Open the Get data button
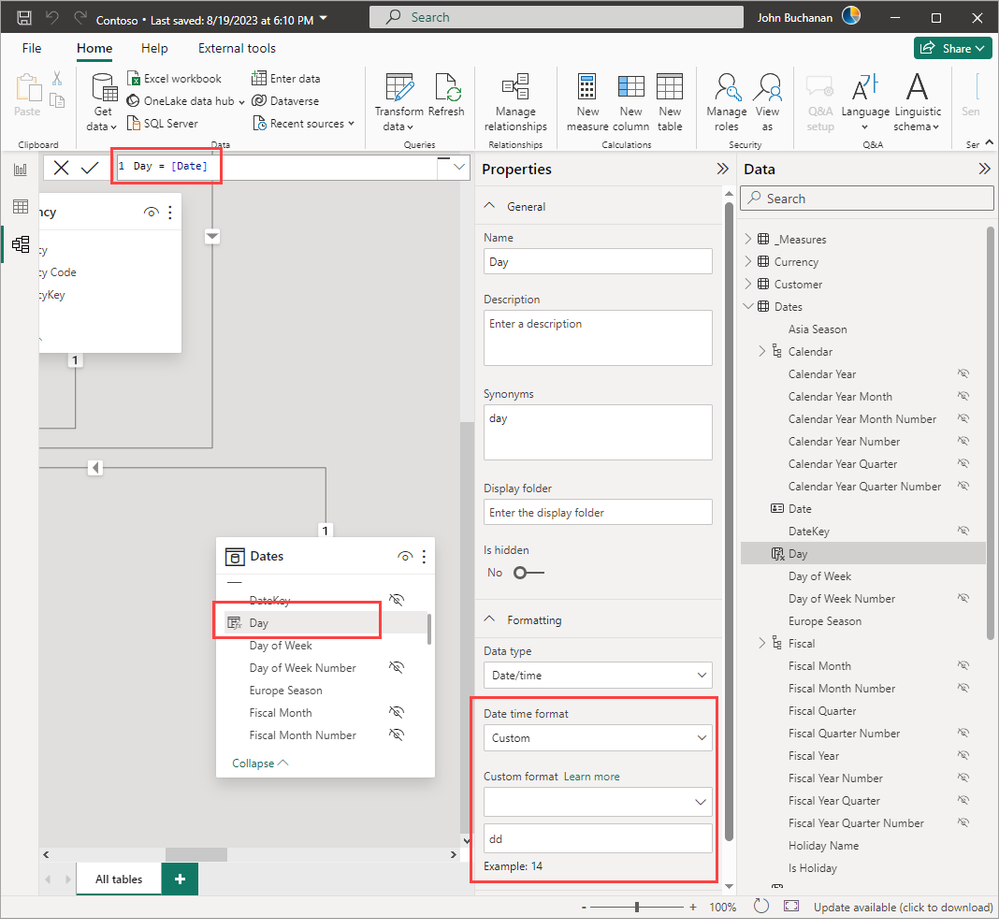 click(x=103, y=102)
